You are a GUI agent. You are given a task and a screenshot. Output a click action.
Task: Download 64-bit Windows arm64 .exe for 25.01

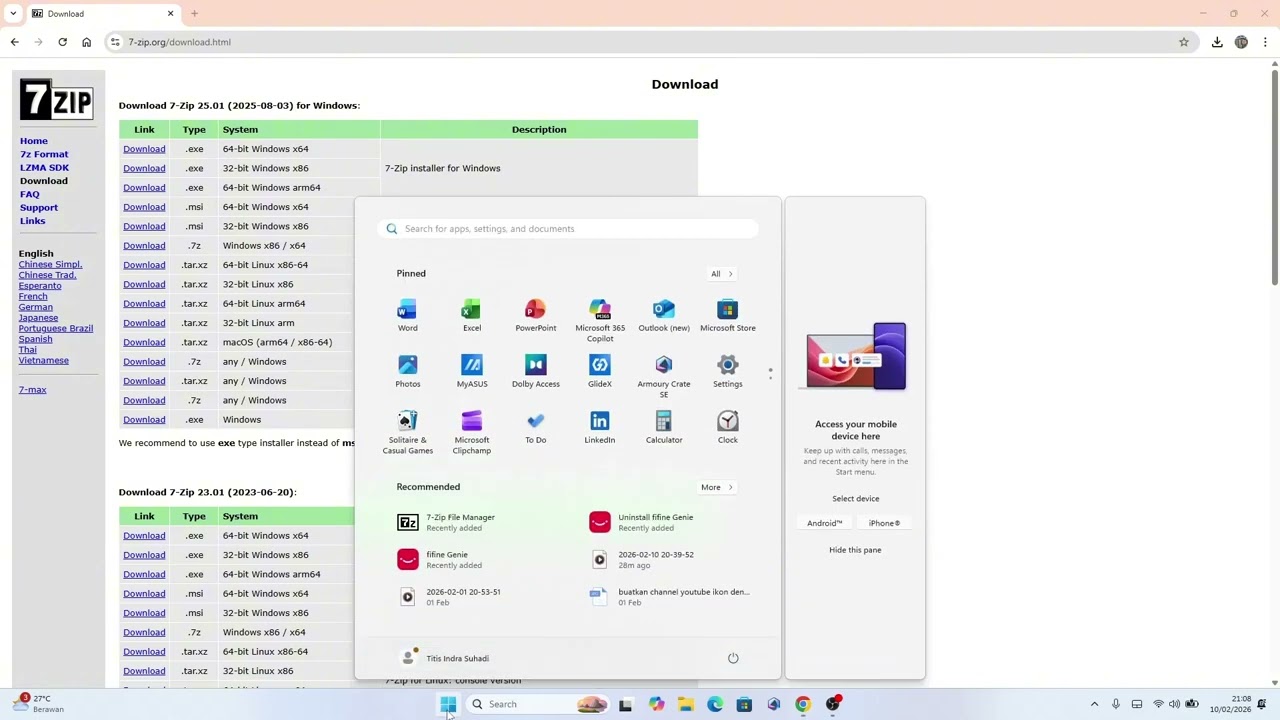[x=144, y=187]
